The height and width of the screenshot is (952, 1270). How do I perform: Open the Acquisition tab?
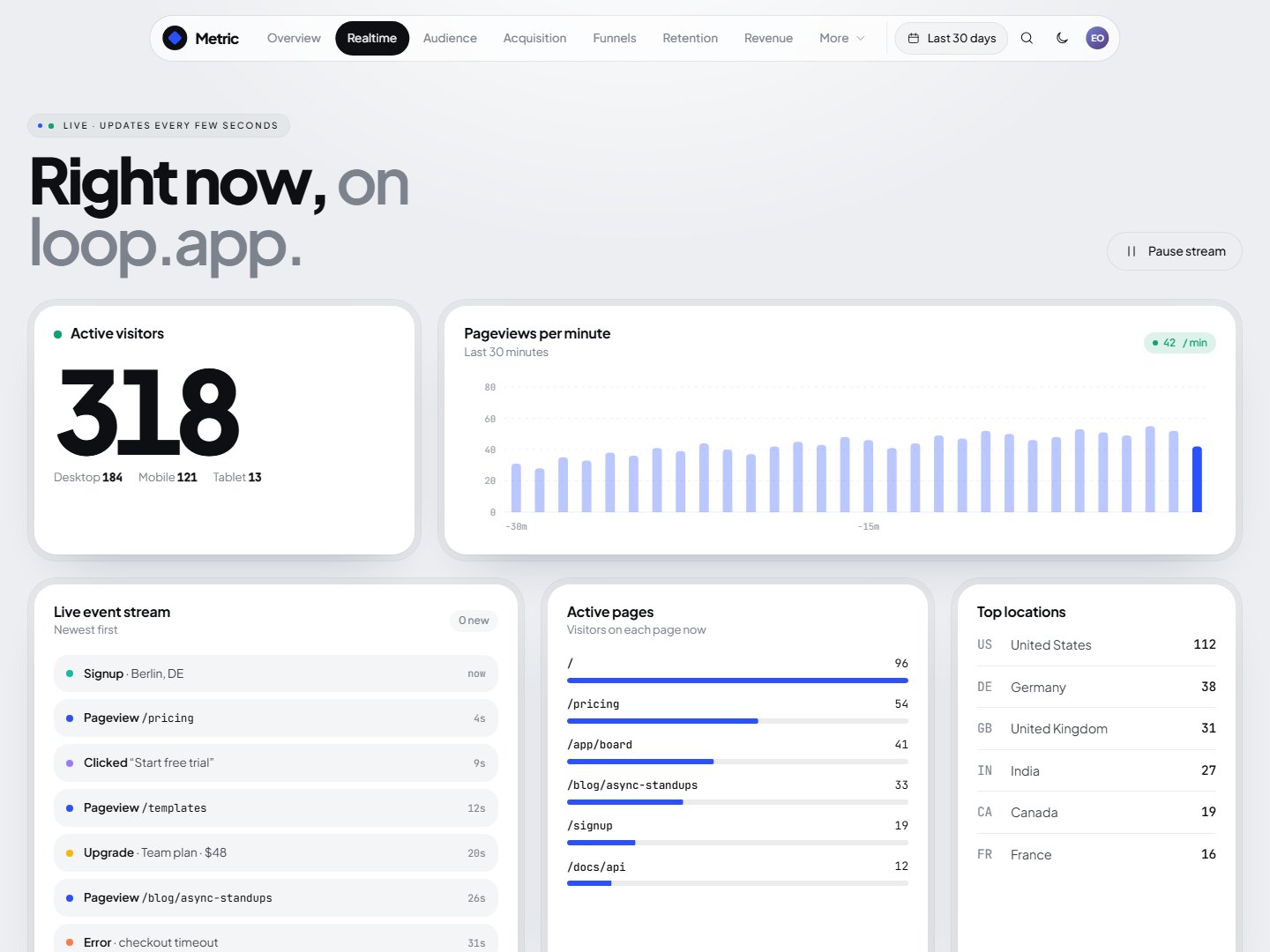click(x=534, y=38)
